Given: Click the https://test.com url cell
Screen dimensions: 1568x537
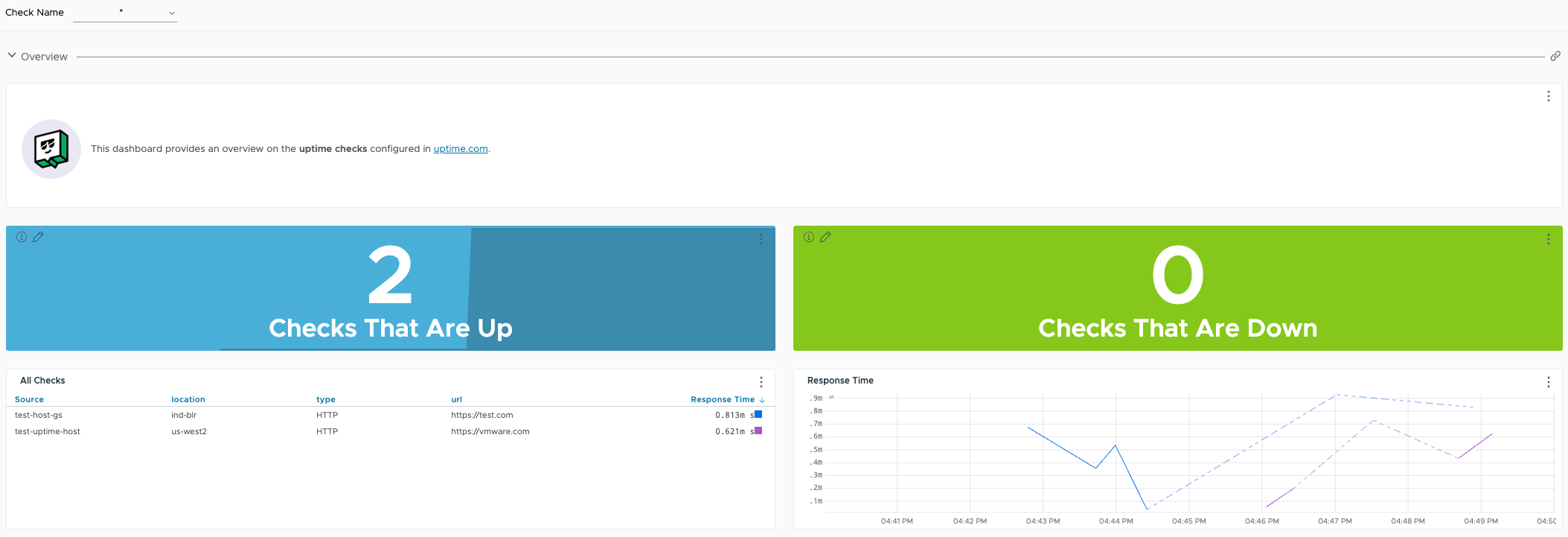Looking at the screenshot, I should click(x=482, y=416).
